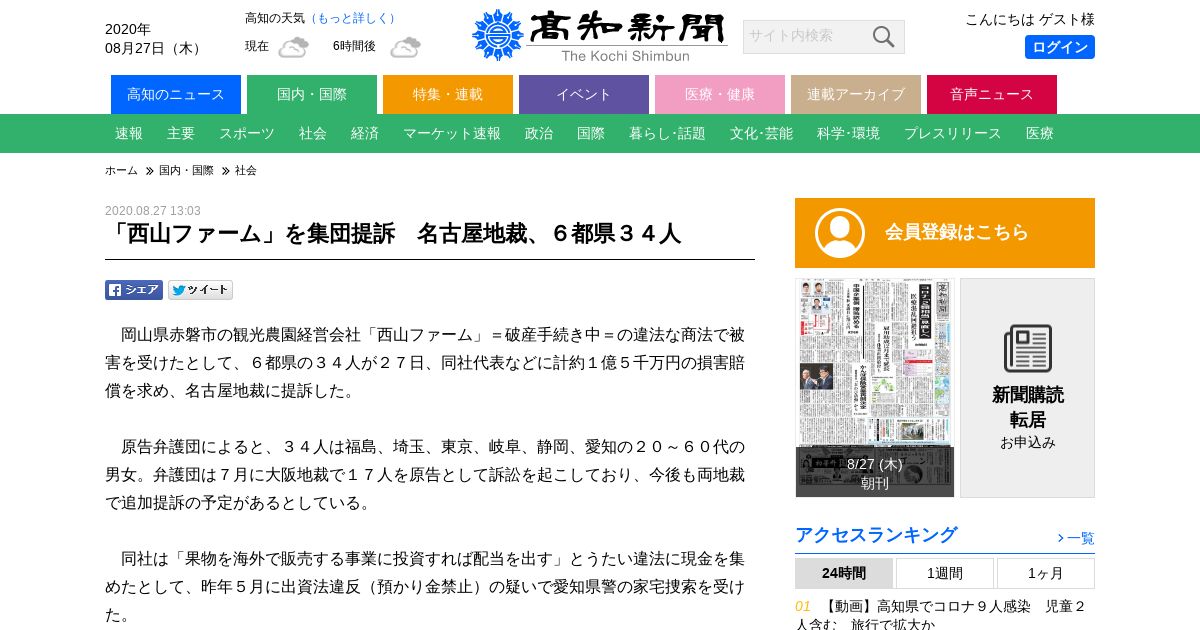Image resolution: width=1200 pixels, height=630 pixels.
Task: Click the ログイン button
Action: [x=1059, y=47]
